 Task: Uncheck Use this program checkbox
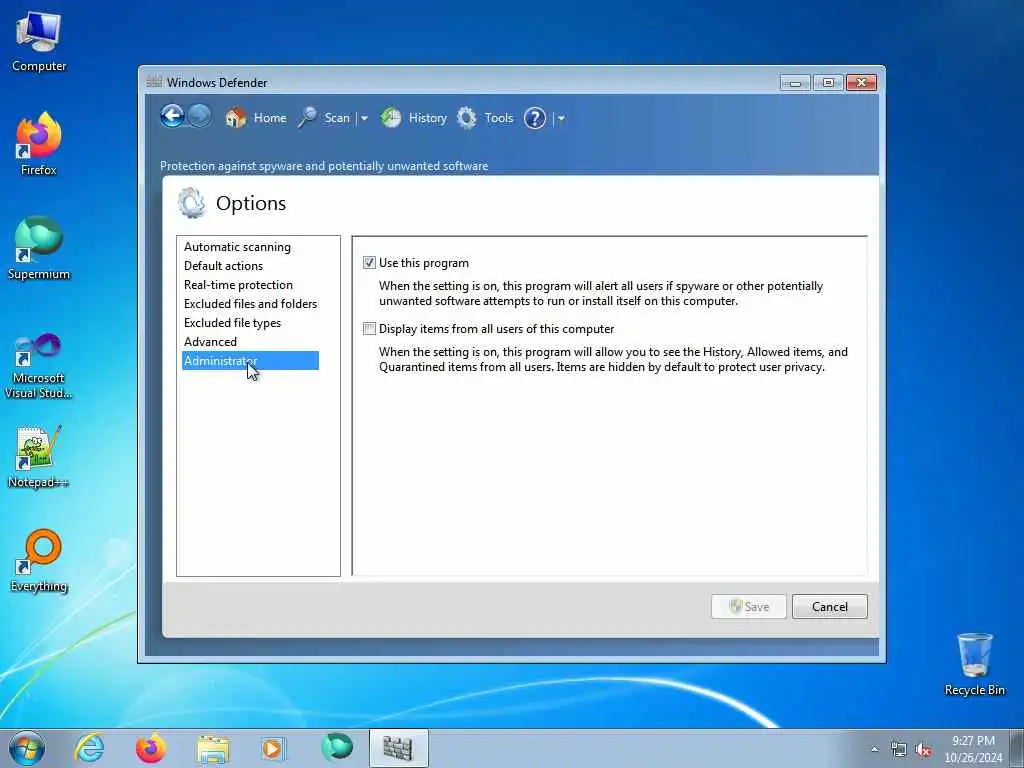(x=369, y=263)
